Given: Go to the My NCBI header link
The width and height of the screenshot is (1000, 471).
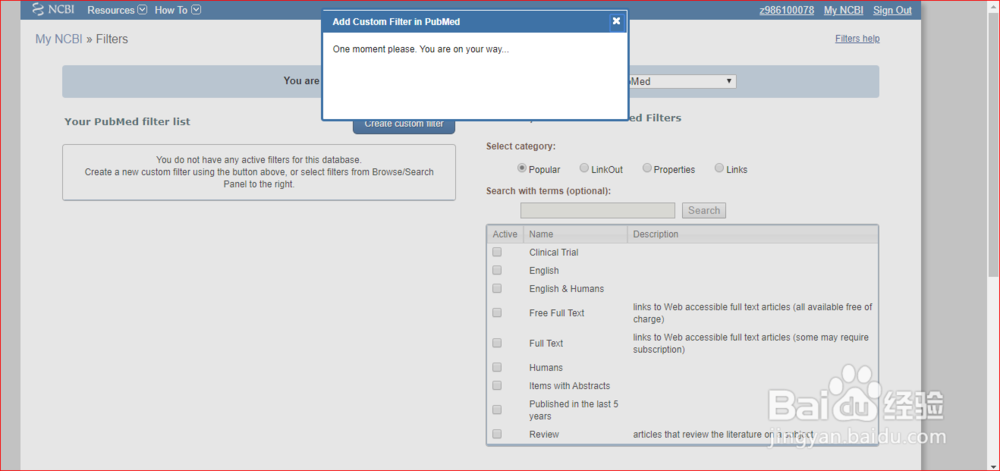Looking at the screenshot, I should [x=843, y=10].
